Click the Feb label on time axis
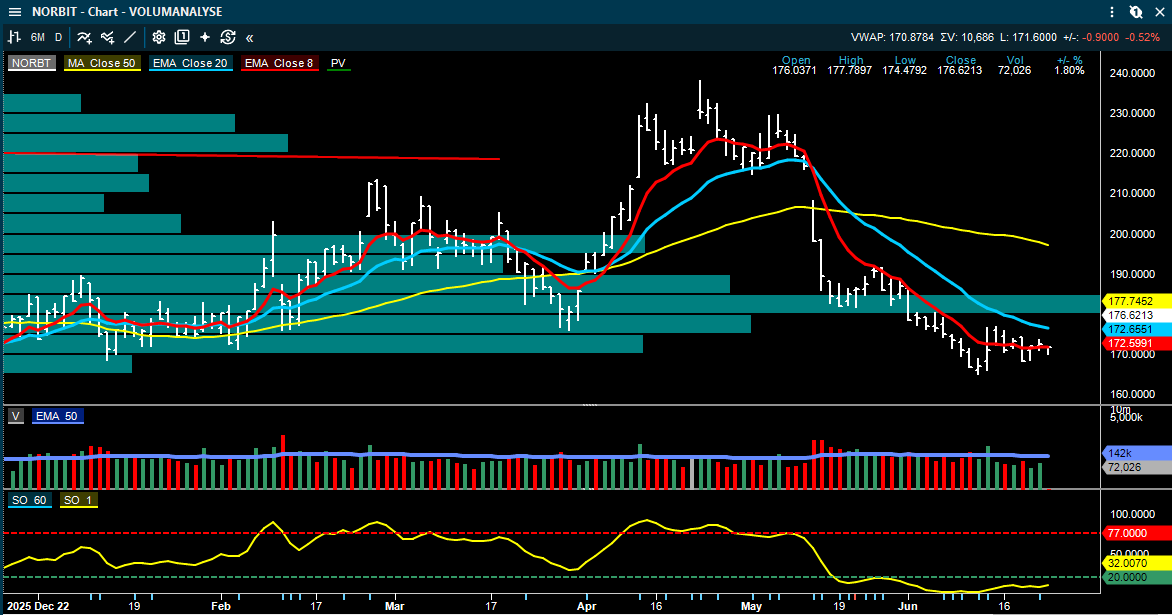 point(221,606)
